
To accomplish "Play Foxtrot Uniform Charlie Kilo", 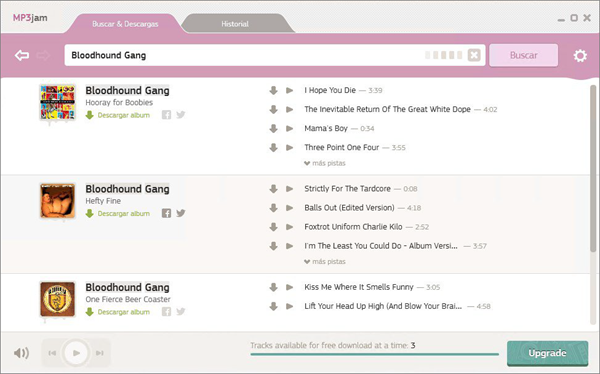I will click(x=290, y=227).
